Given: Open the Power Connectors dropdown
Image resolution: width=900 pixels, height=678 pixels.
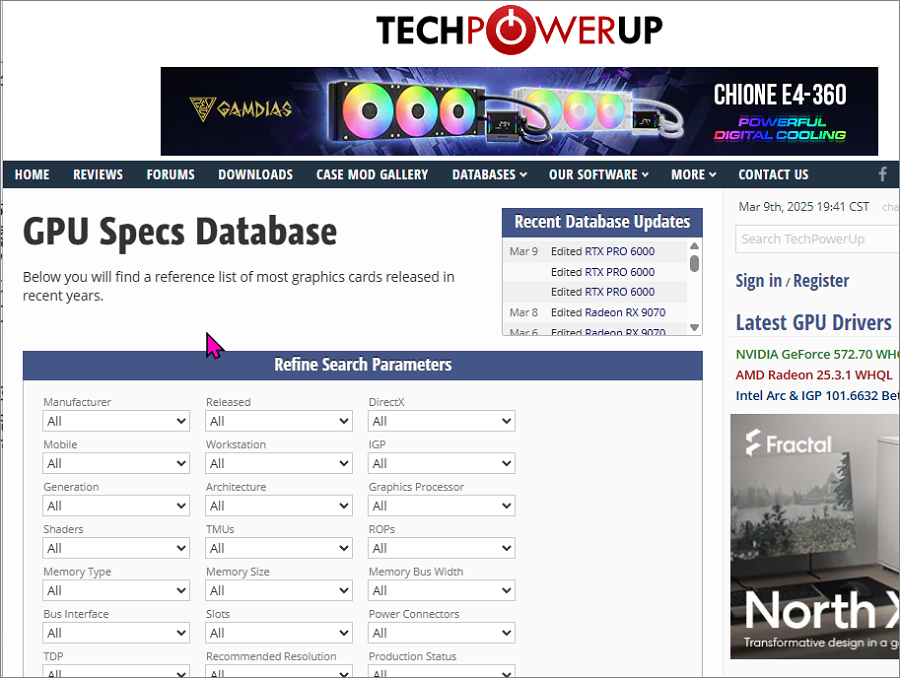Looking at the screenshot, I should coord(441,633).
